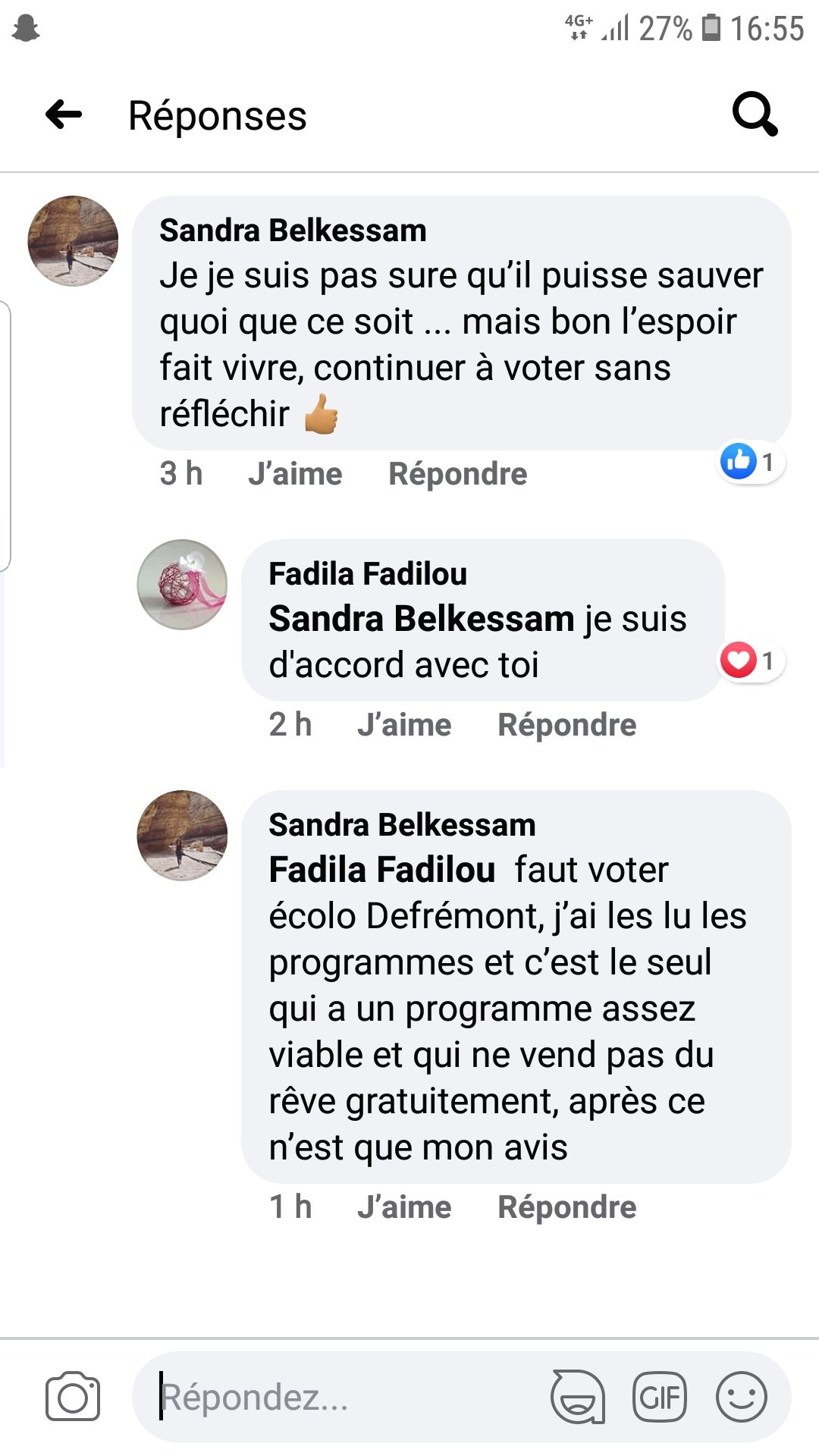
Task: Open Fadila Fadilou's avatar thumbnail
Action: click(x=182, y=585)
